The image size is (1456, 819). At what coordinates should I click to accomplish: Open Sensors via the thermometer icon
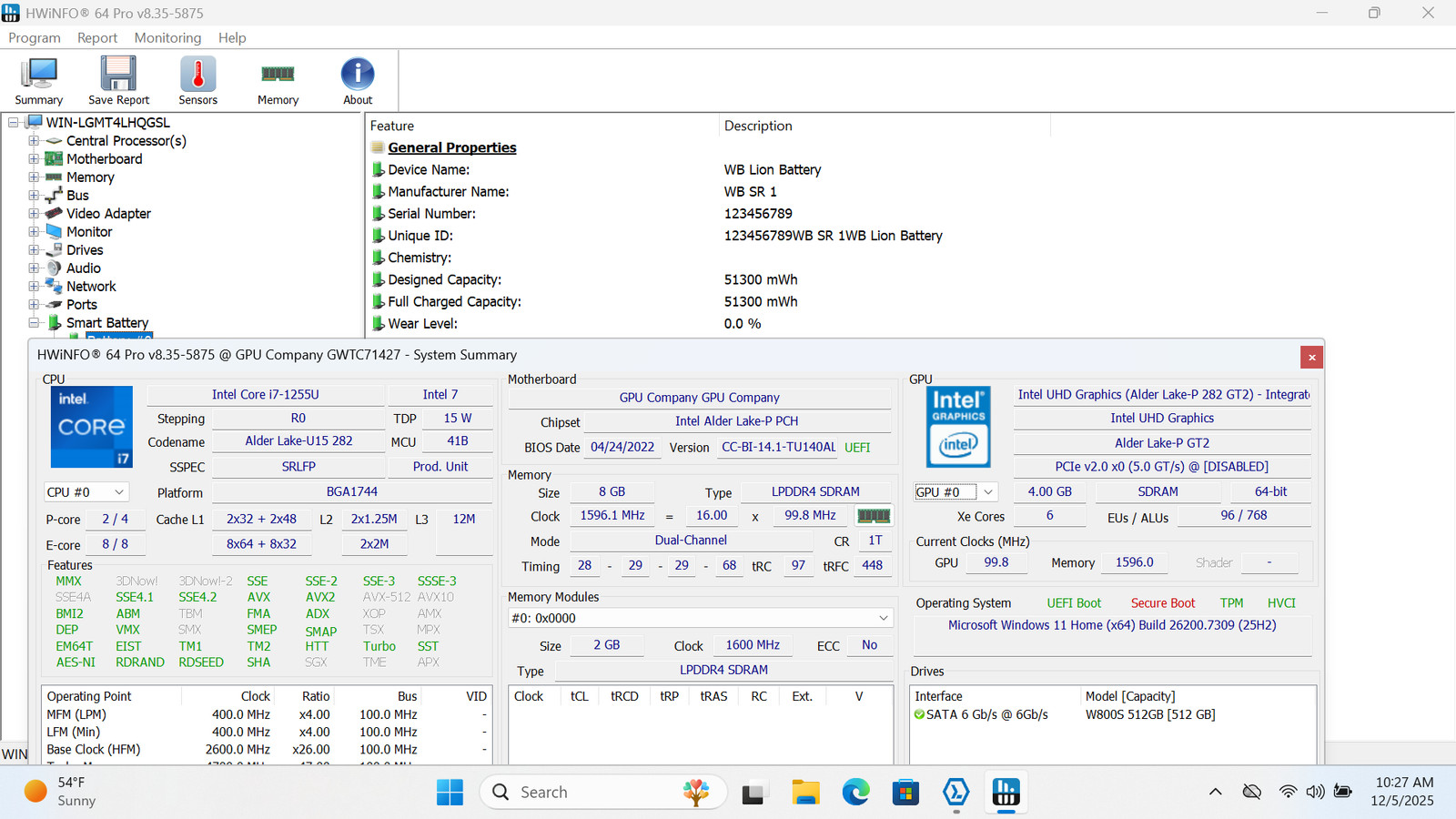tap(197, 81)
